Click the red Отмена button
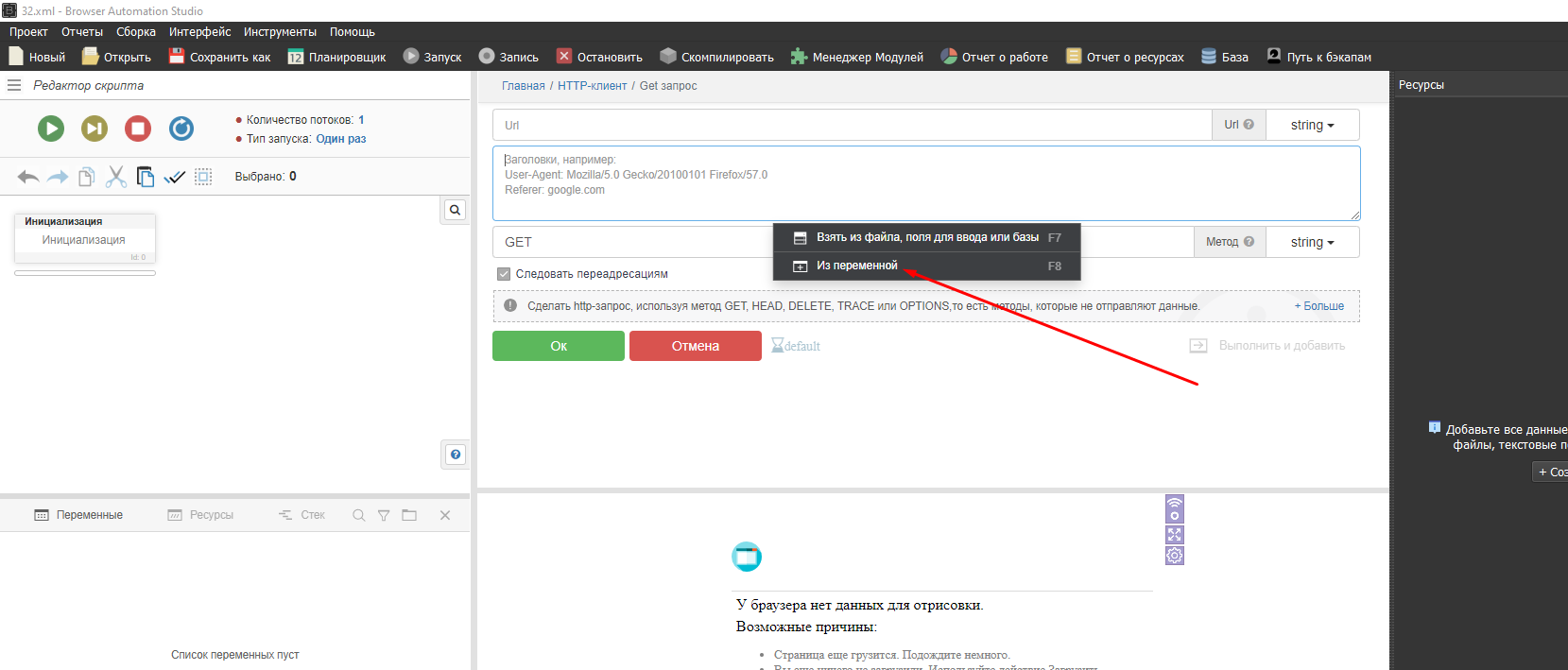1568x670 pixels. [695, 346]
